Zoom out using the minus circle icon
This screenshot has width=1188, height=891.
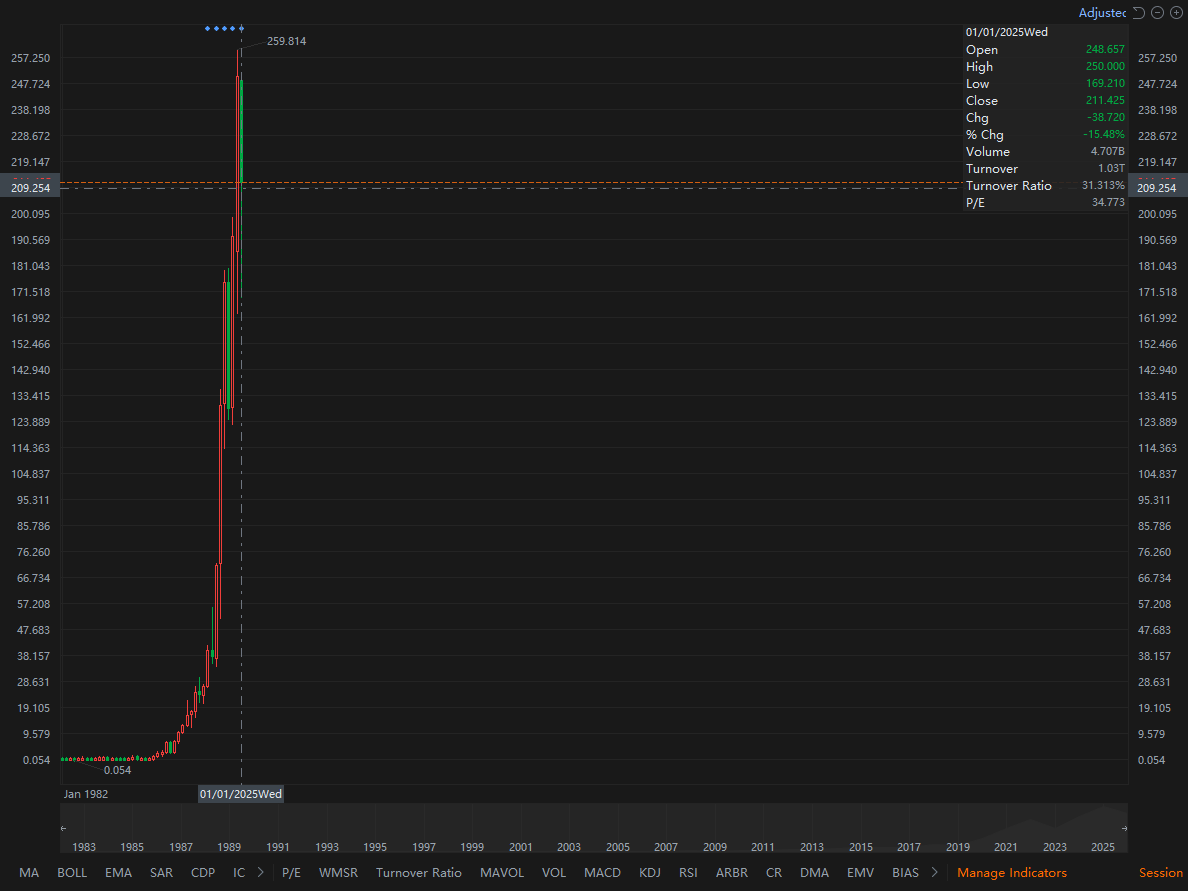tap(1157, 13)
